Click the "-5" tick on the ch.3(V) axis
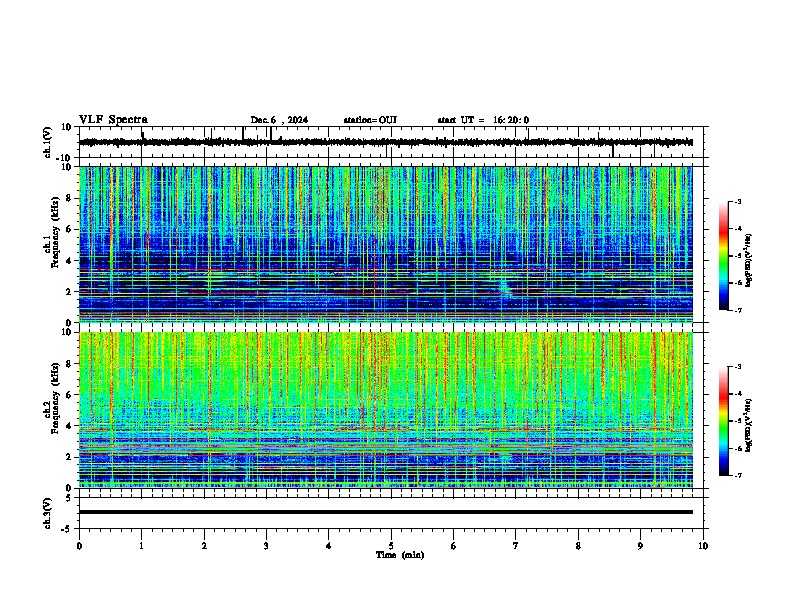Image resolution: width=792 pixels, height=612 pixels. (67, 529)
